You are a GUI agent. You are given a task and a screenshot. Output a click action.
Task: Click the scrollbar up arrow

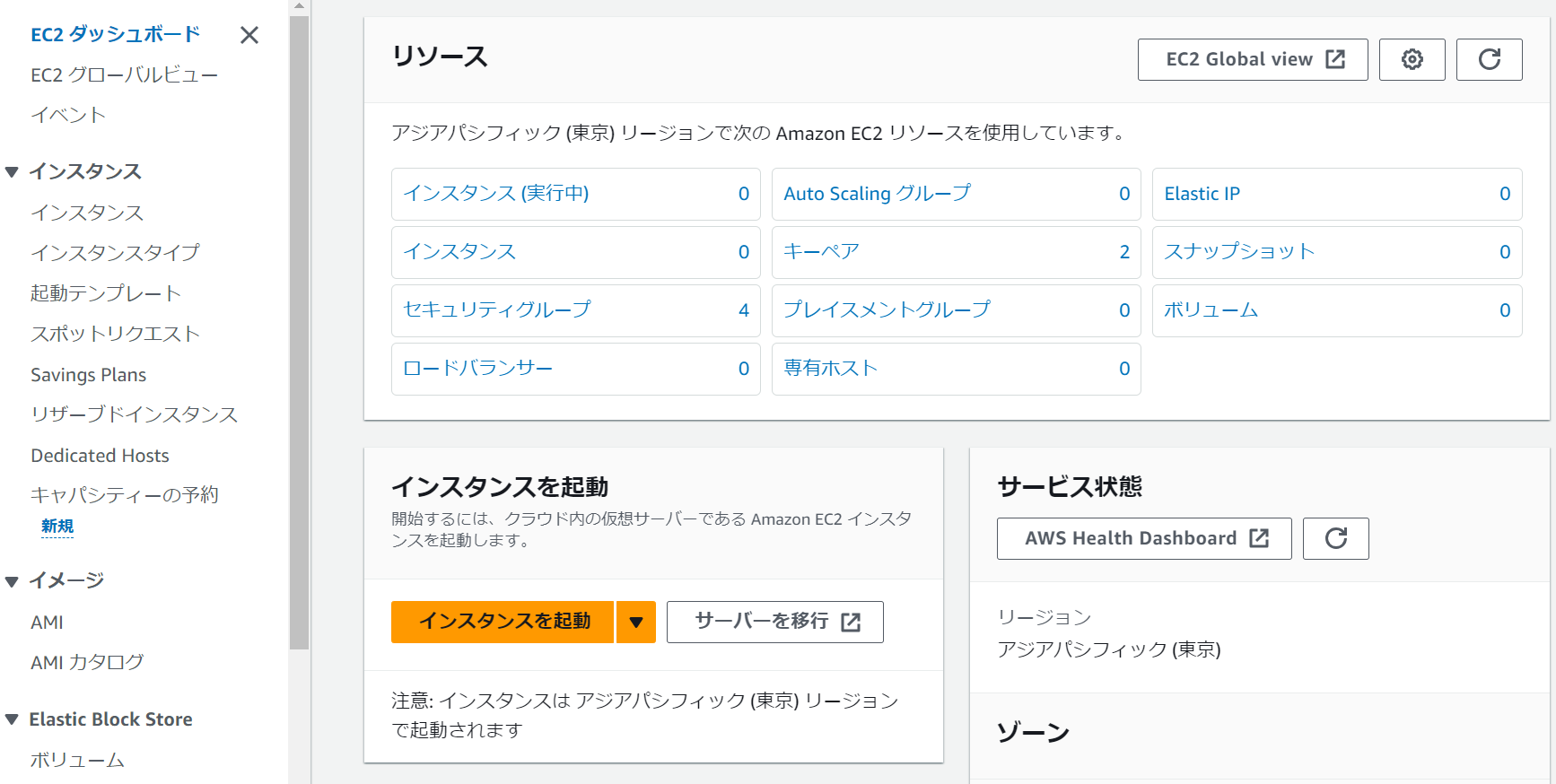tap(300, 6)
